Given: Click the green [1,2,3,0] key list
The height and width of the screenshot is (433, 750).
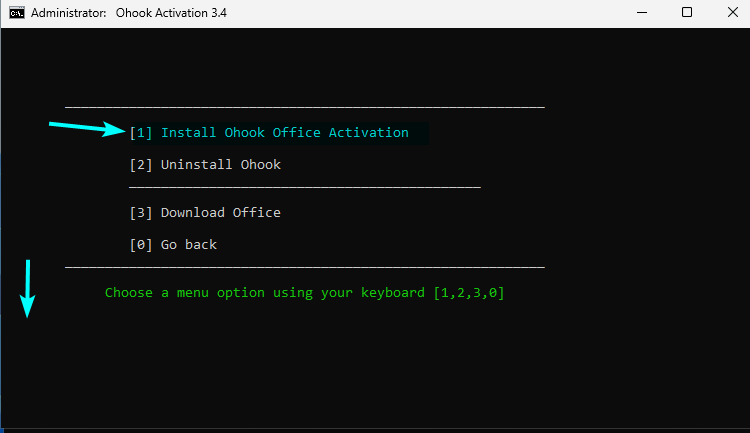Looking at the screenshot, I should (x=469, y=292).
